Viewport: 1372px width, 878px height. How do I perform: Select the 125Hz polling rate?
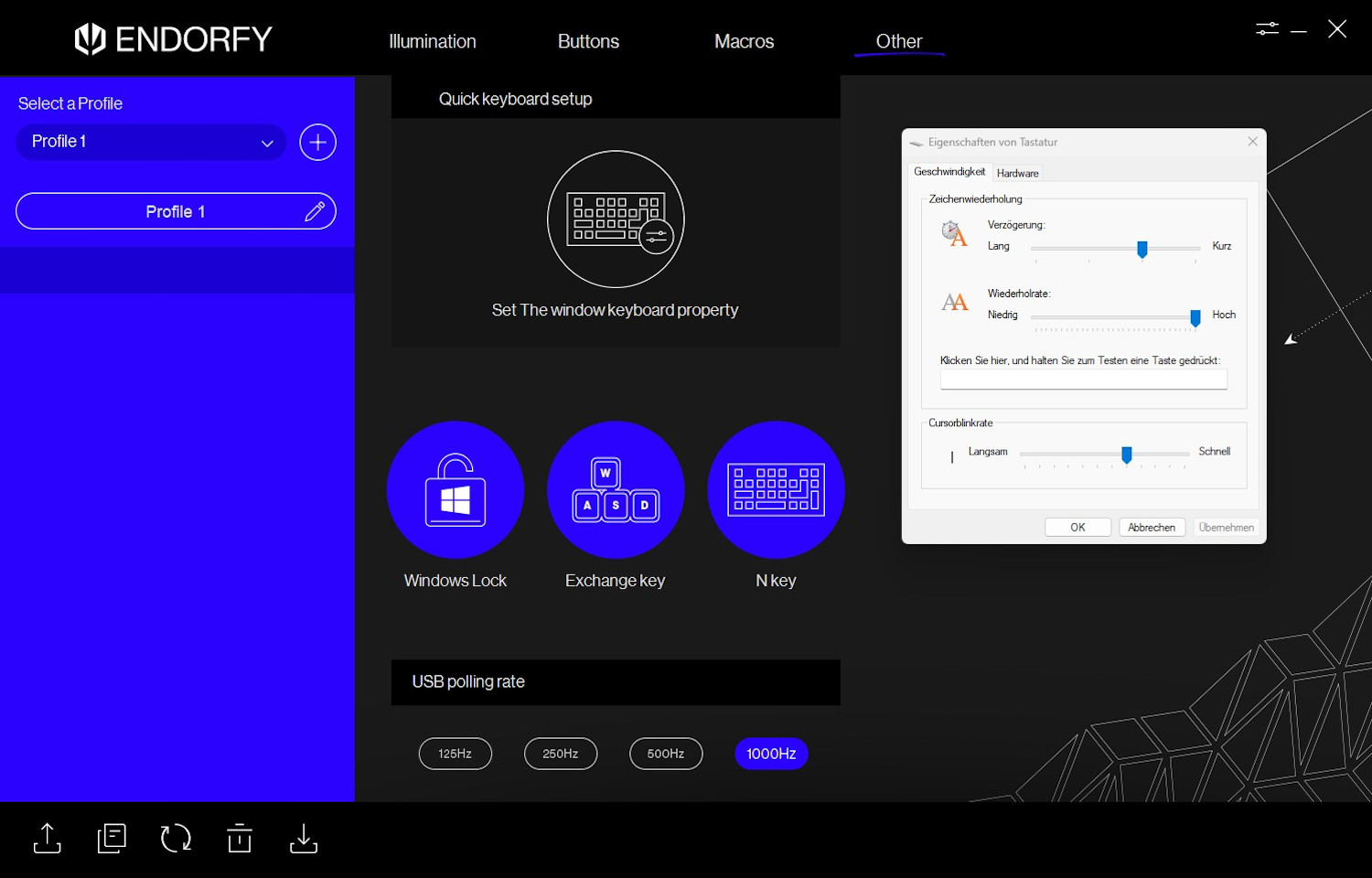[x=456, y=754]
